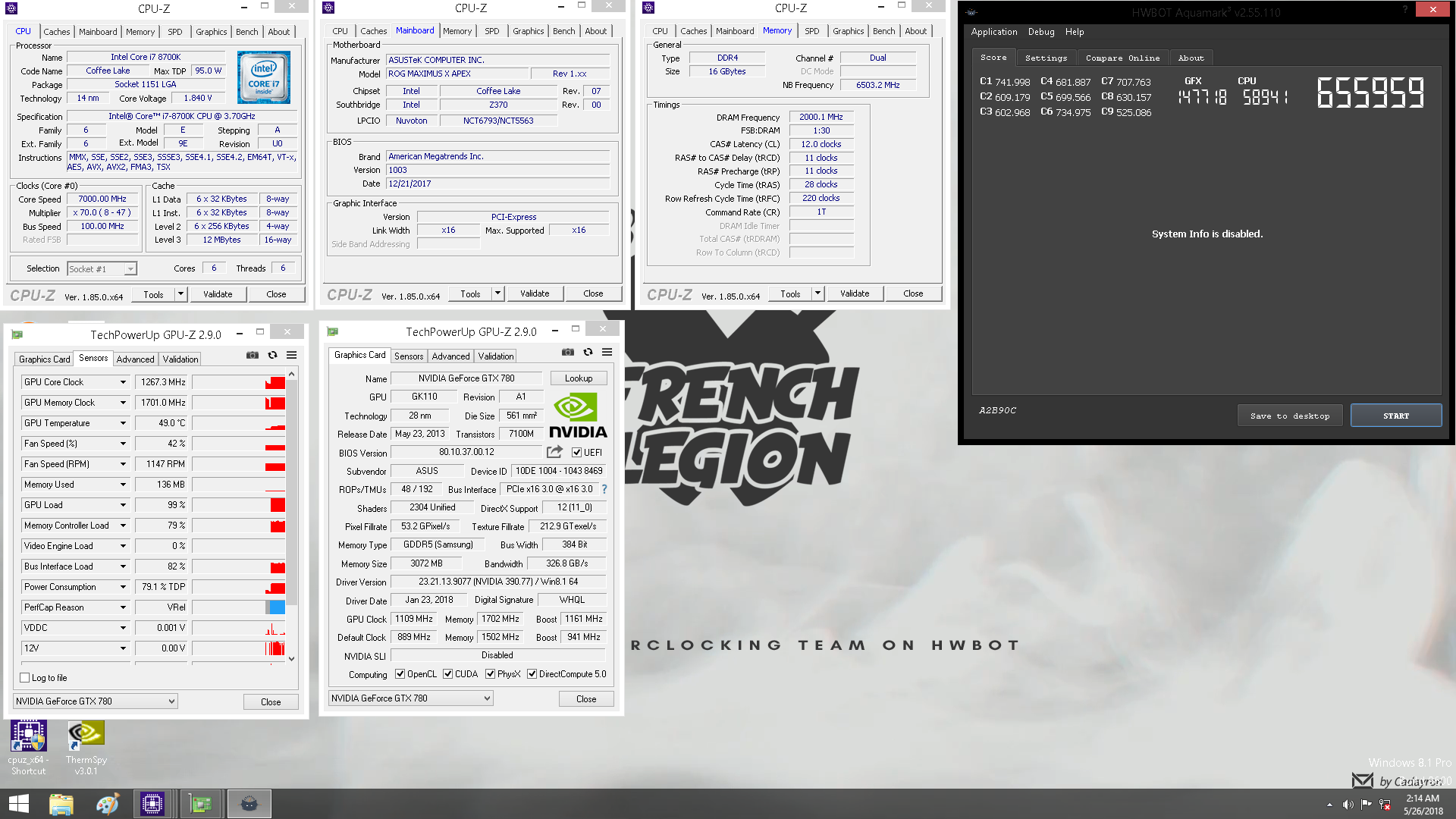The image size is (1456, 819).
Task: Click Save to desktop in Aquamark
Action: click(1290, 416)
